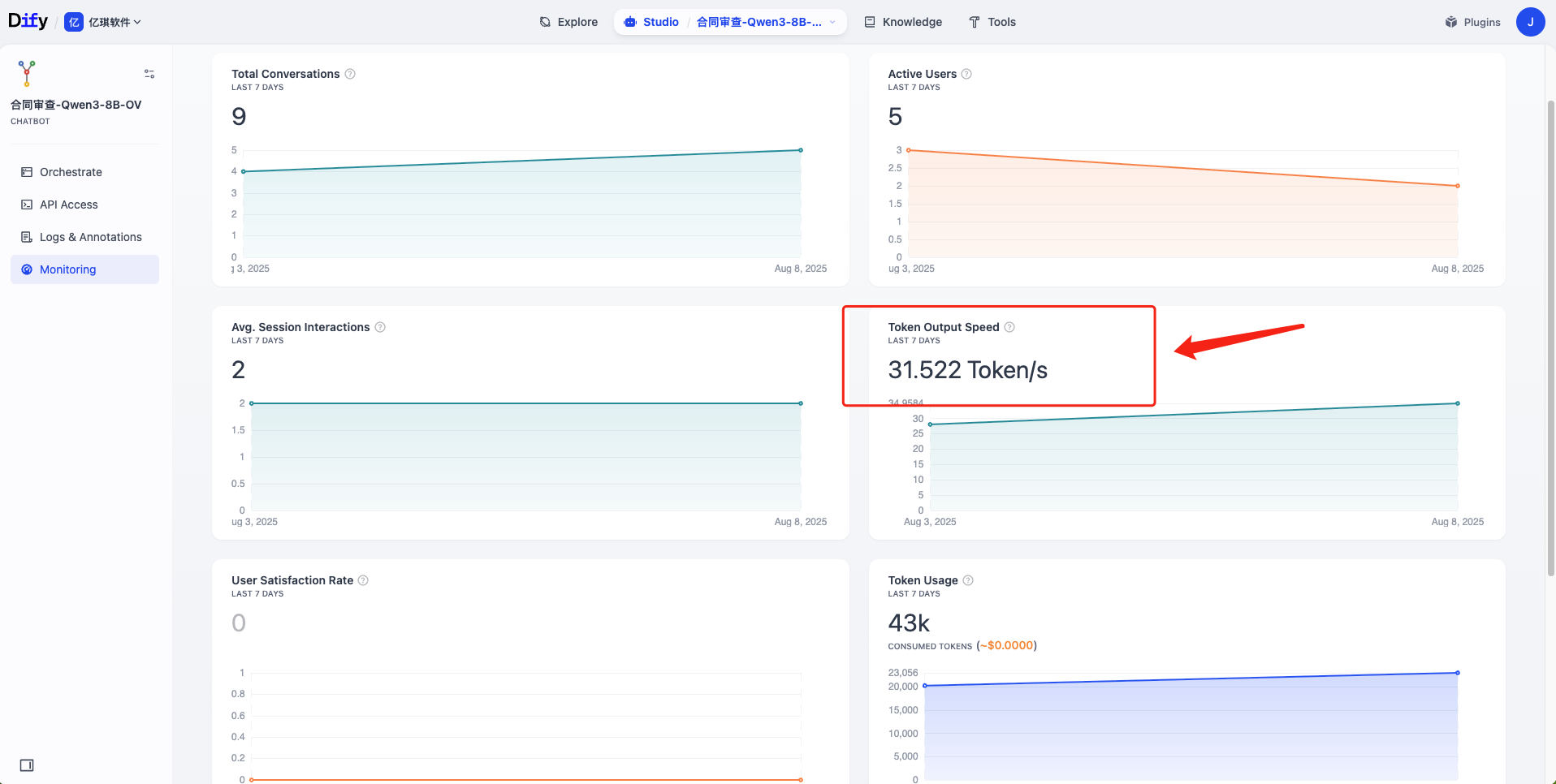The width and height of the screenshot is (1556, 784).
Task: Open the app settings sliders icon
Action: pyautogui.click(x=149, y=74)
